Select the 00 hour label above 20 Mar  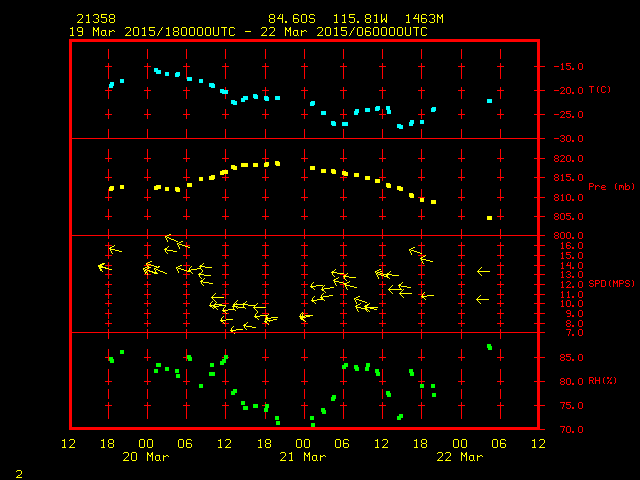[146, 444]
